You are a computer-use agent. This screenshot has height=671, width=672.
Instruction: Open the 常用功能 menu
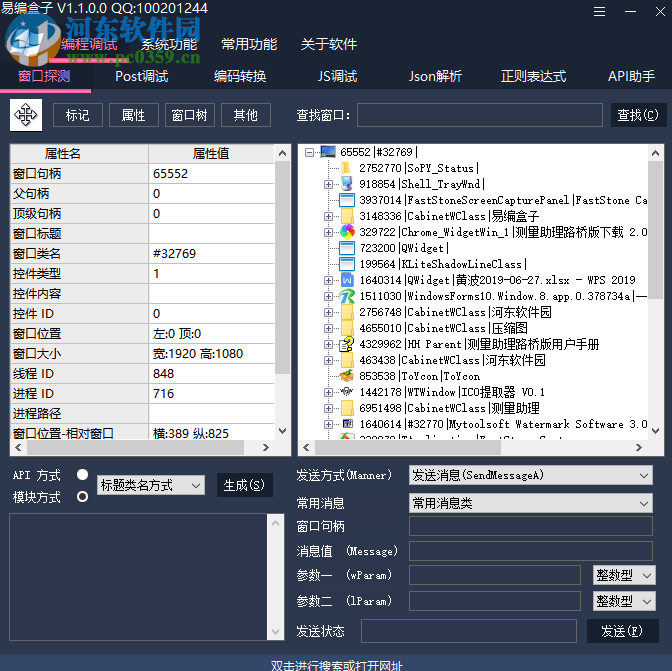point(249,44)
